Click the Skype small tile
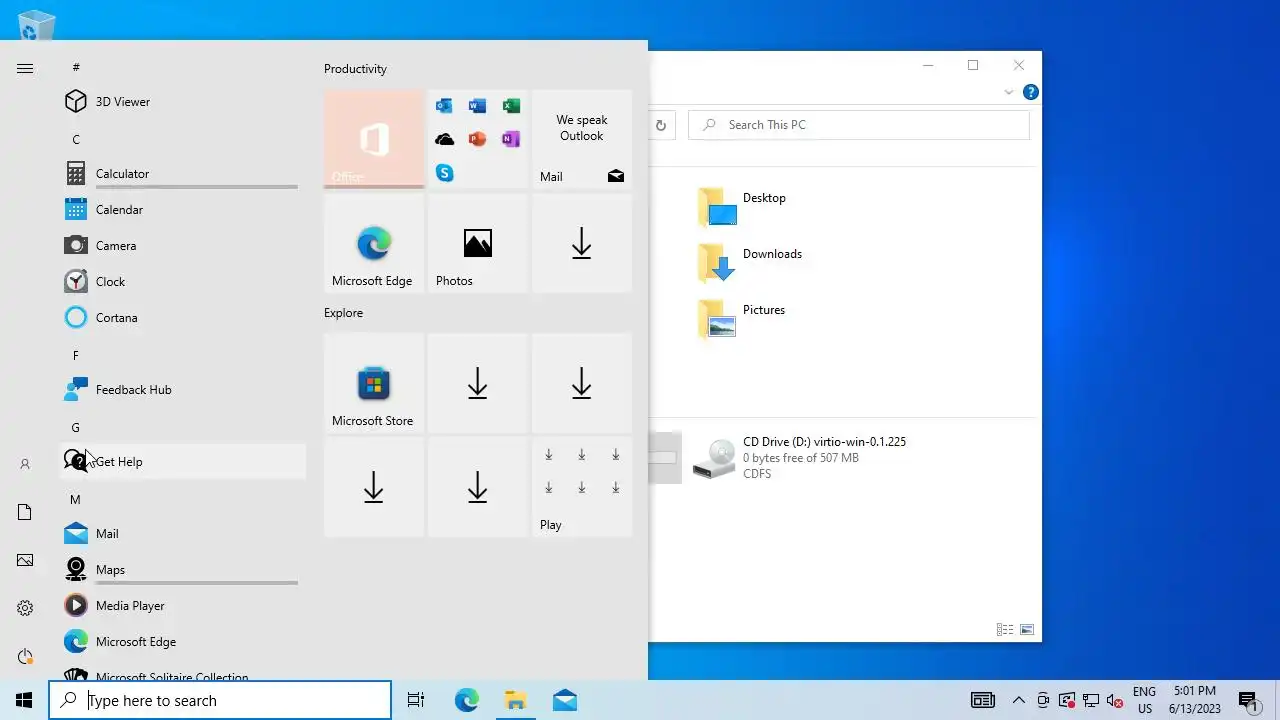This screenshot has width=1280, height=720. point(444,173)
